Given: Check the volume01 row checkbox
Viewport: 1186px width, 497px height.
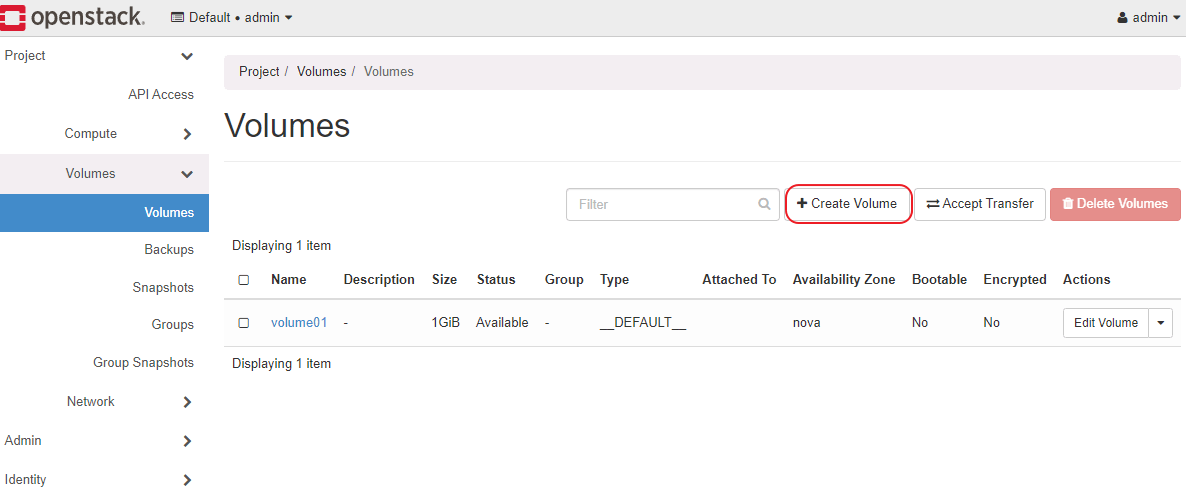Looking at the screenshot, I should point(244,323).
